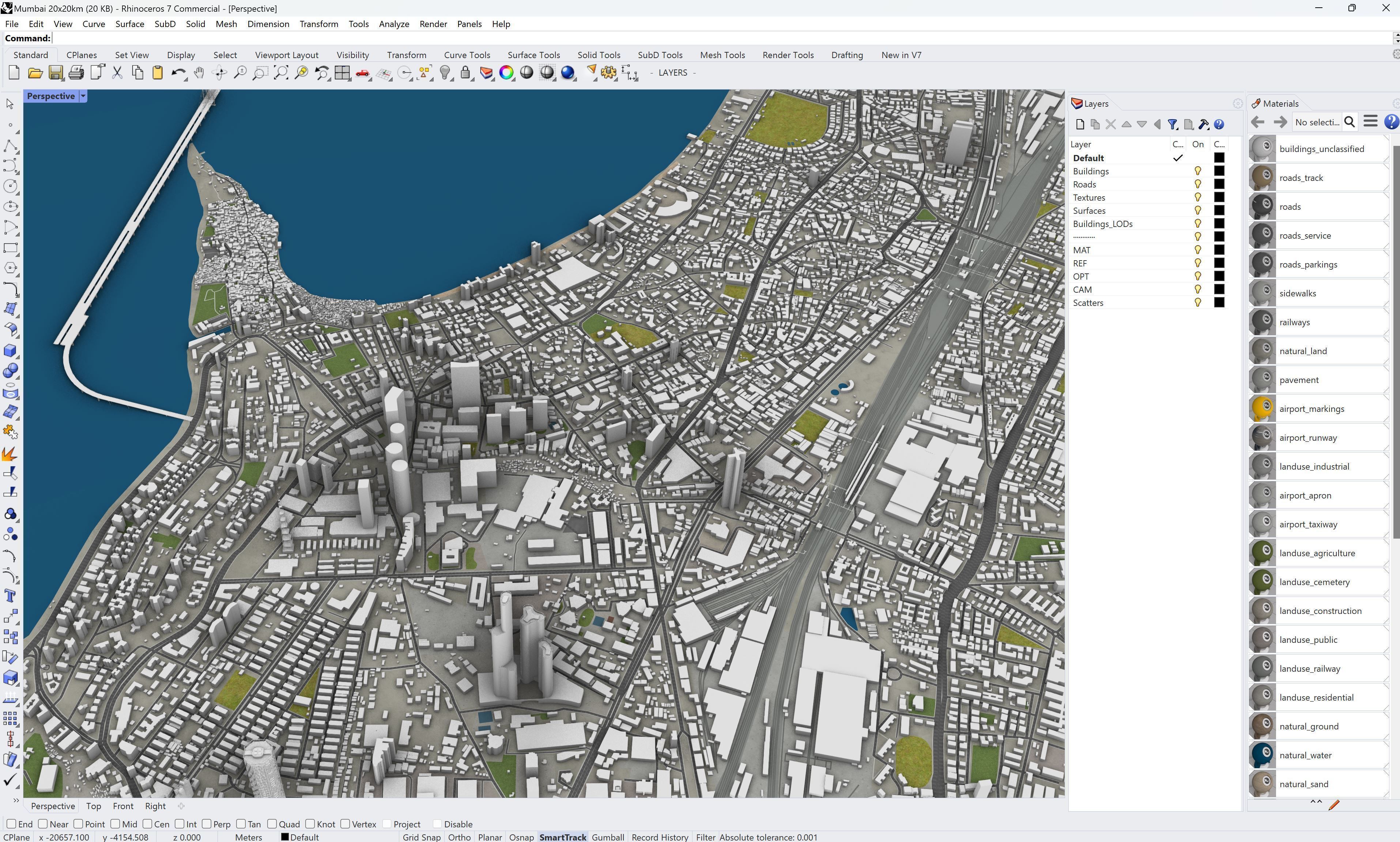Enable the Mid osnap checkbox
The height and width of the screenshot is (842, 1400).
[115, 823]
